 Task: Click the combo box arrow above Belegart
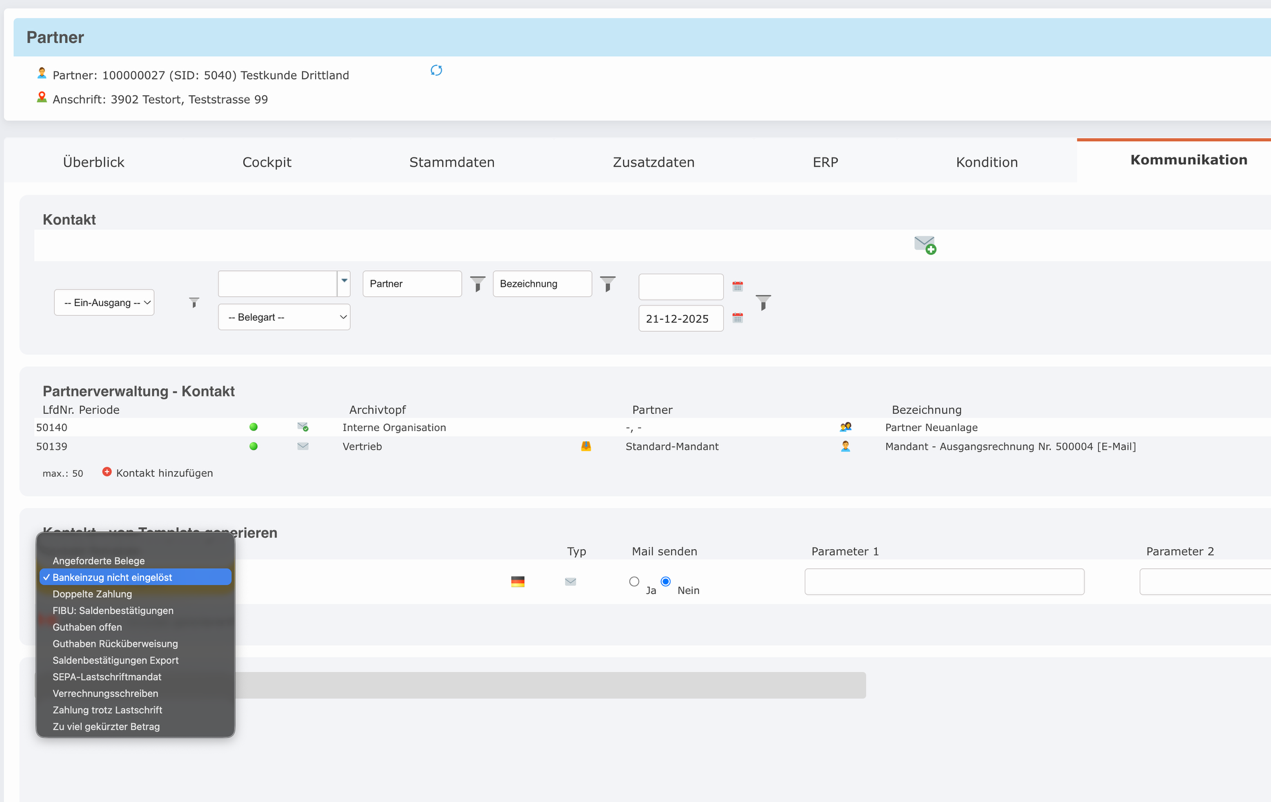[x=344, y=283]
